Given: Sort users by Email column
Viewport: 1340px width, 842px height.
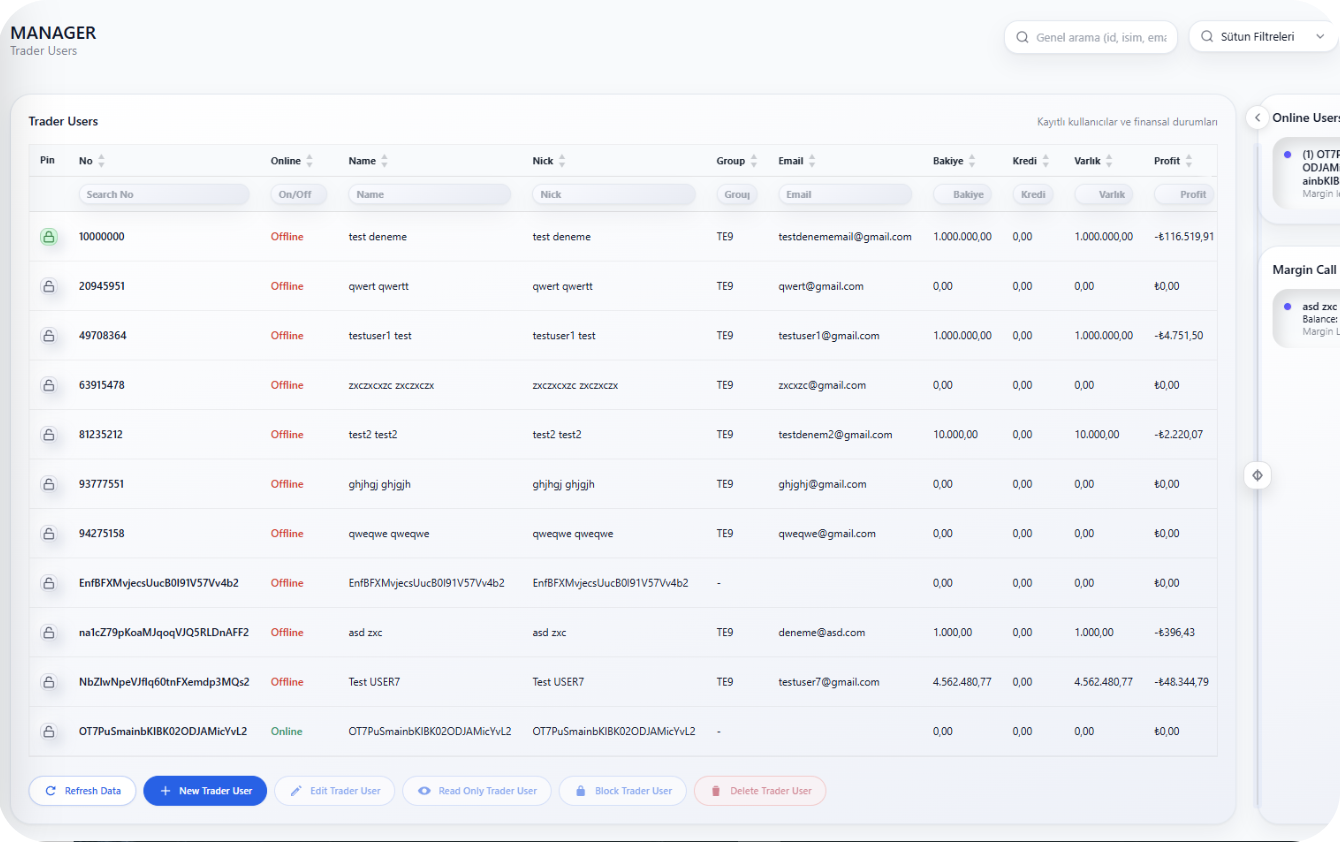Looking at the screenshot, I should point(812,161).
